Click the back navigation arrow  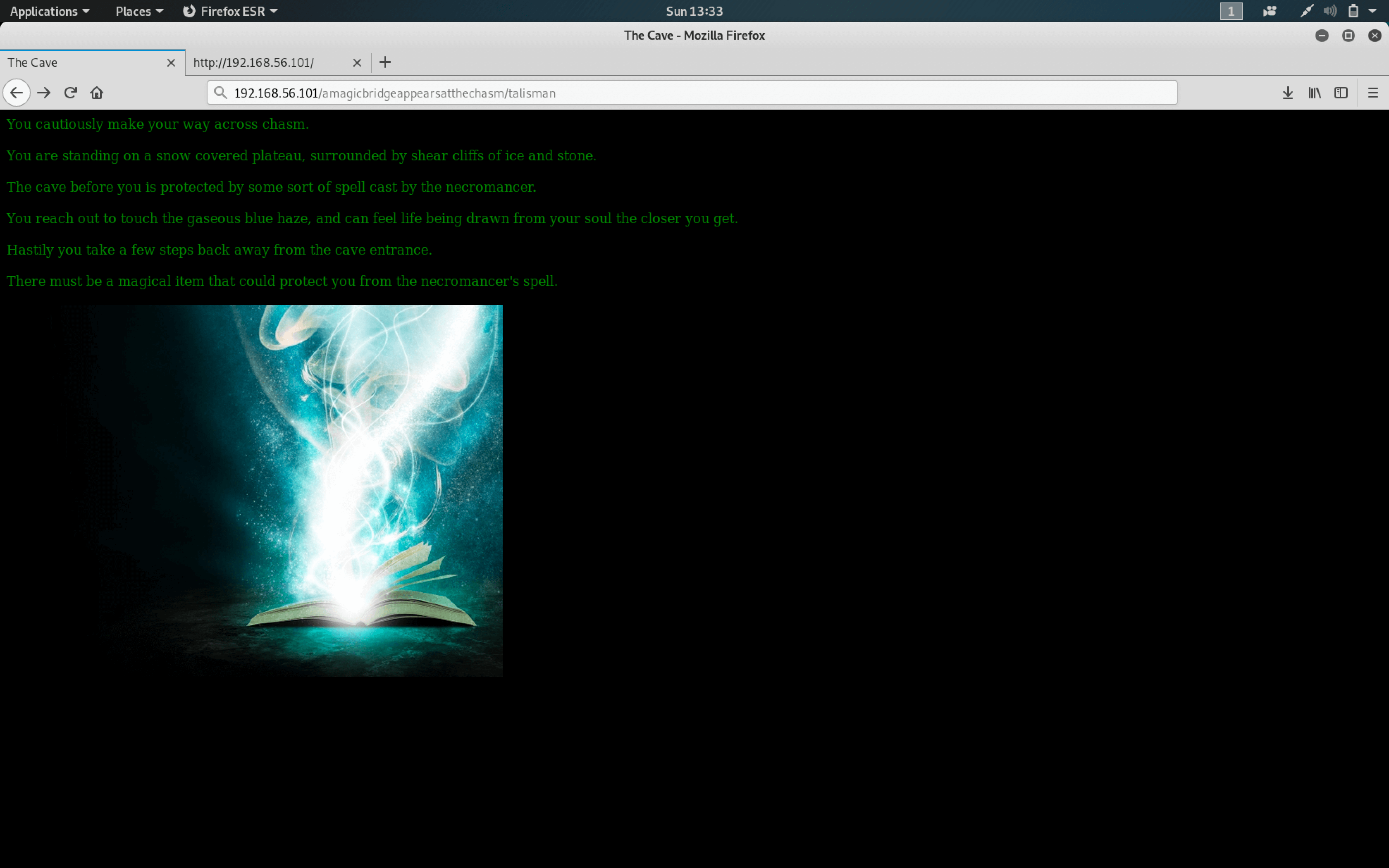[x=17, y=92]
